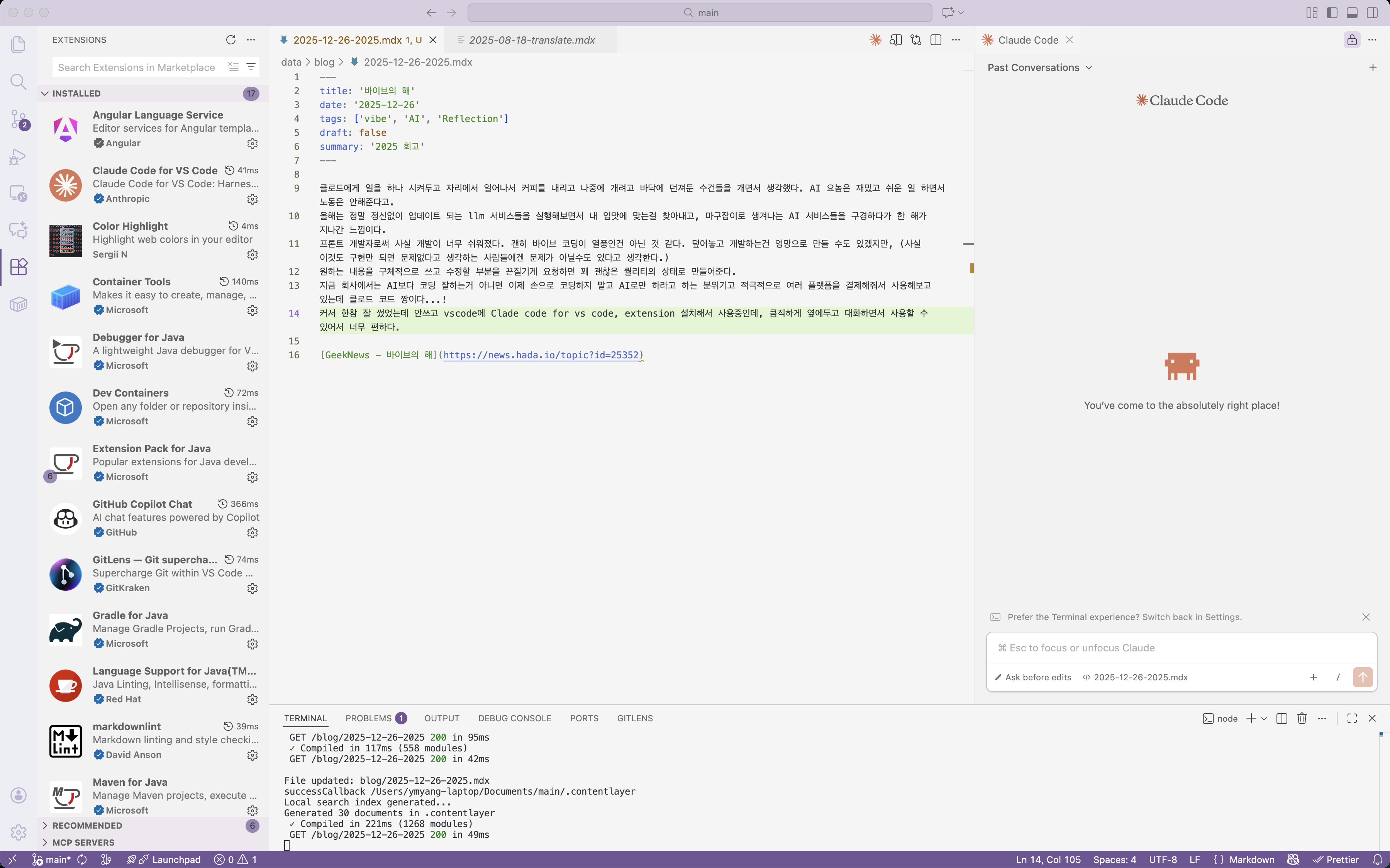Run Claude Code from the editor toolbar
The height and width of the screenshot is (868, 1390).
click(x=876, y=40)
